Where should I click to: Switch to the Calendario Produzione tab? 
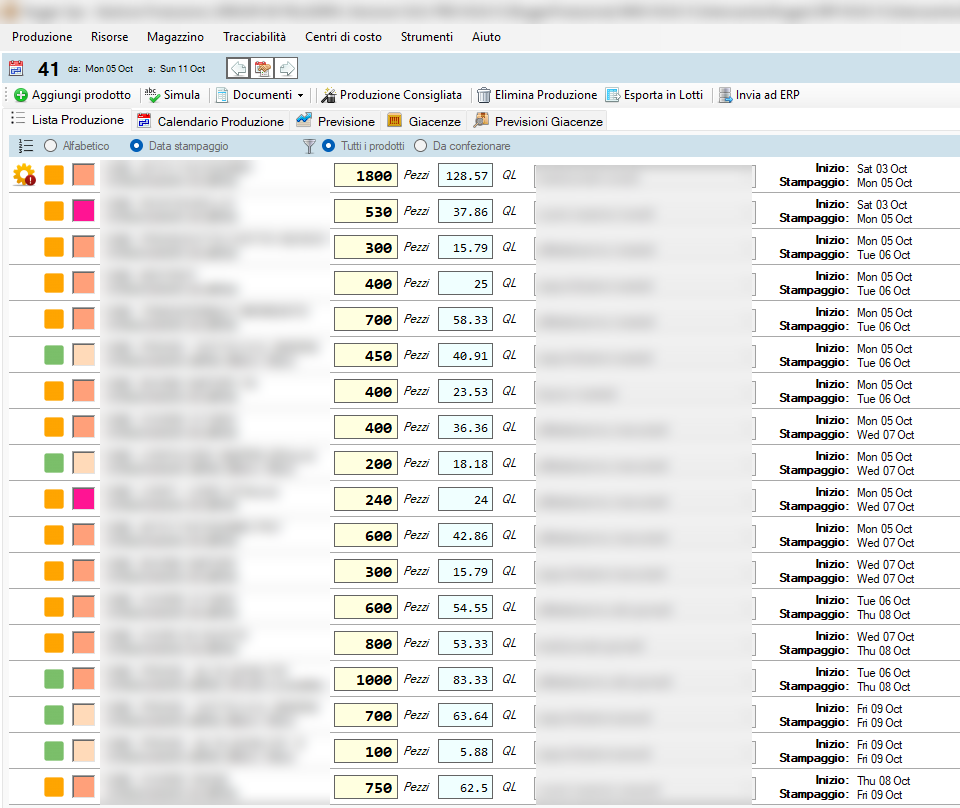(x=211, y=121)
